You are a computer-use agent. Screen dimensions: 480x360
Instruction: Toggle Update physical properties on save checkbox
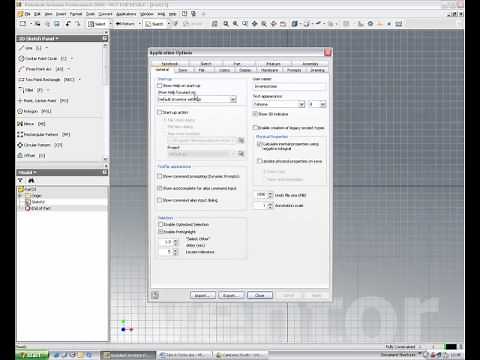[x=259, y=161]
